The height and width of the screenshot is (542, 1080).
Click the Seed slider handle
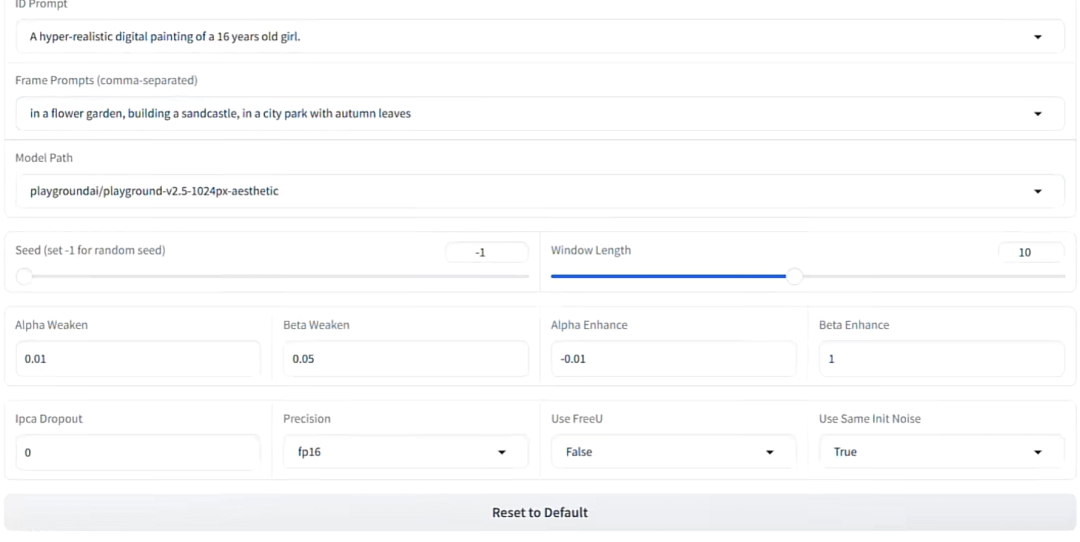(24, 276)
